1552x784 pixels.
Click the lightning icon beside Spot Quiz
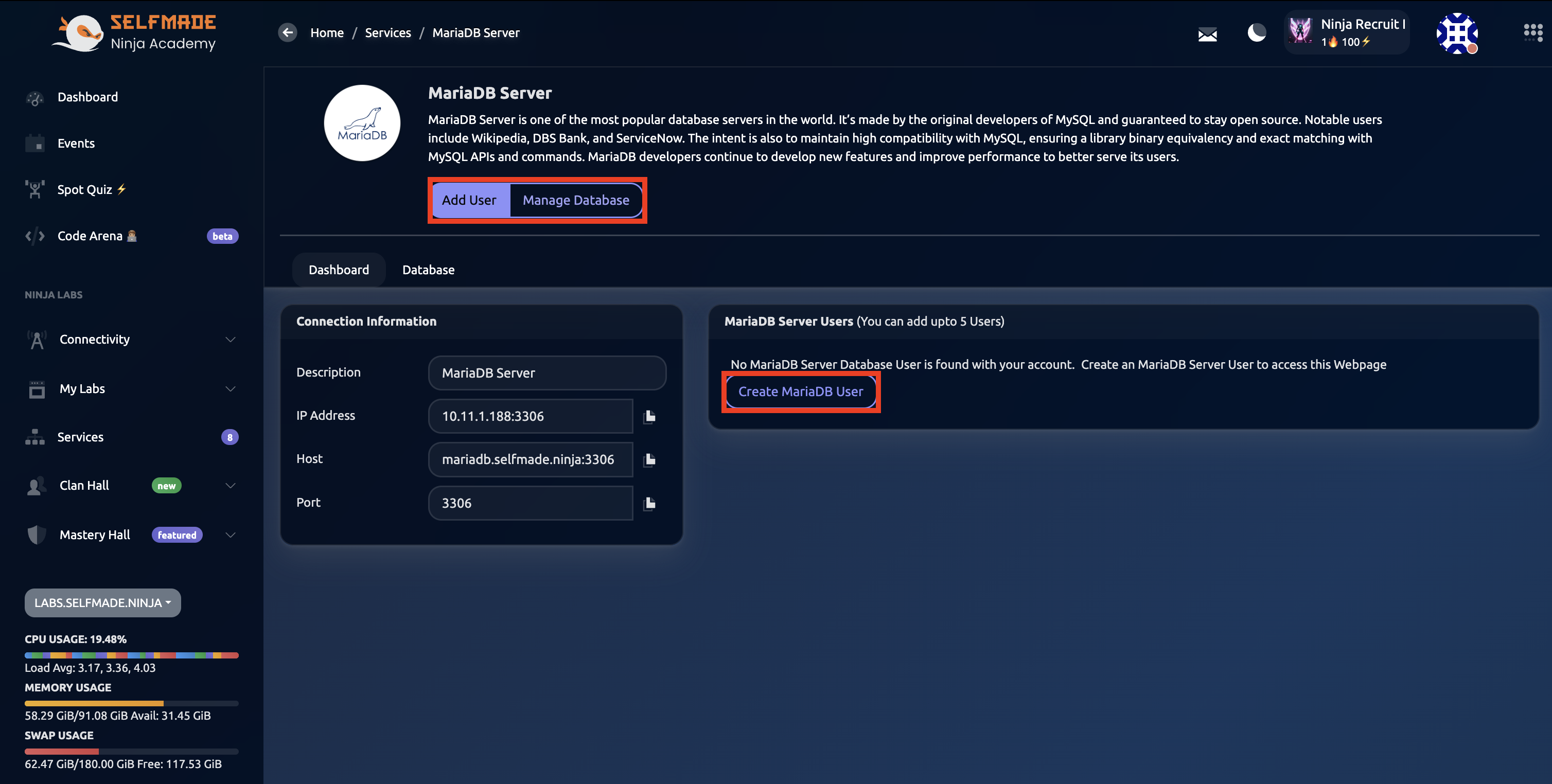(x=121, y=189)
